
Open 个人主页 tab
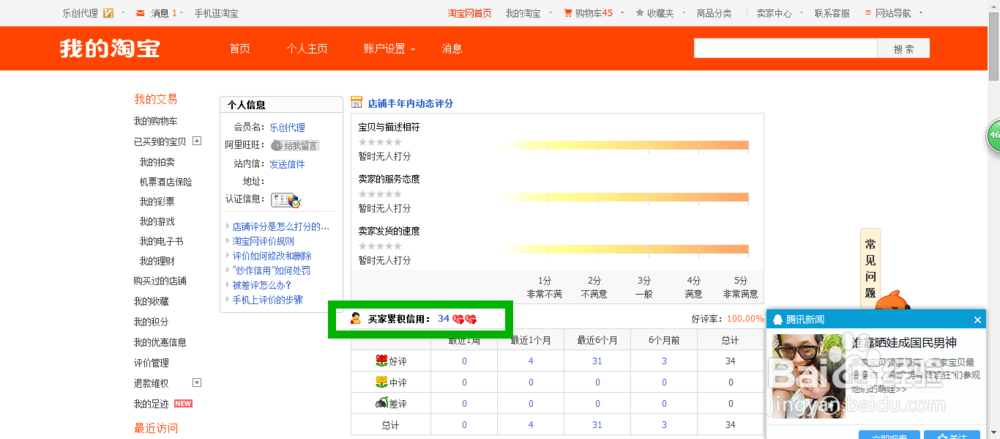point(307,48)
